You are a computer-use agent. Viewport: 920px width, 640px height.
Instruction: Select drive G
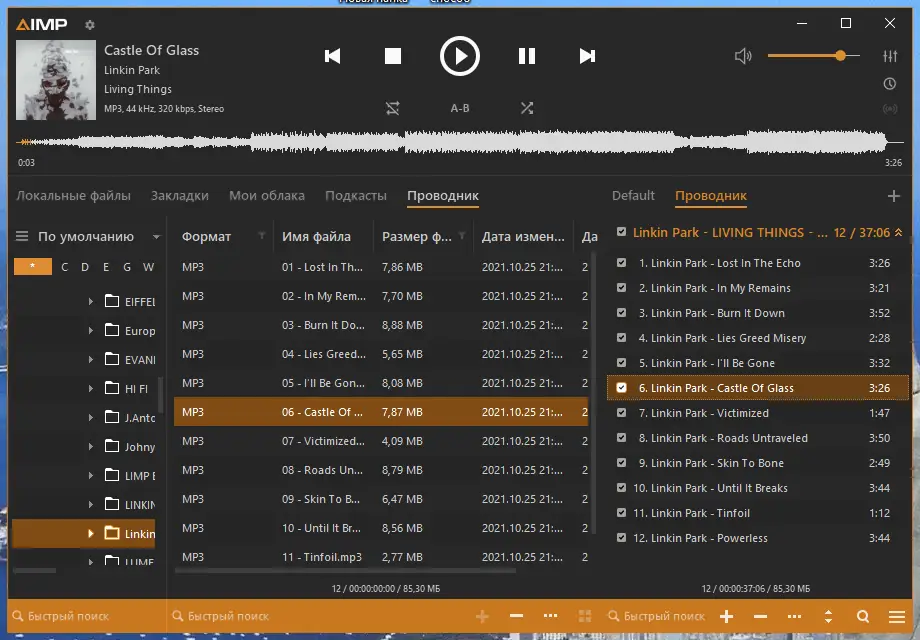127,267
